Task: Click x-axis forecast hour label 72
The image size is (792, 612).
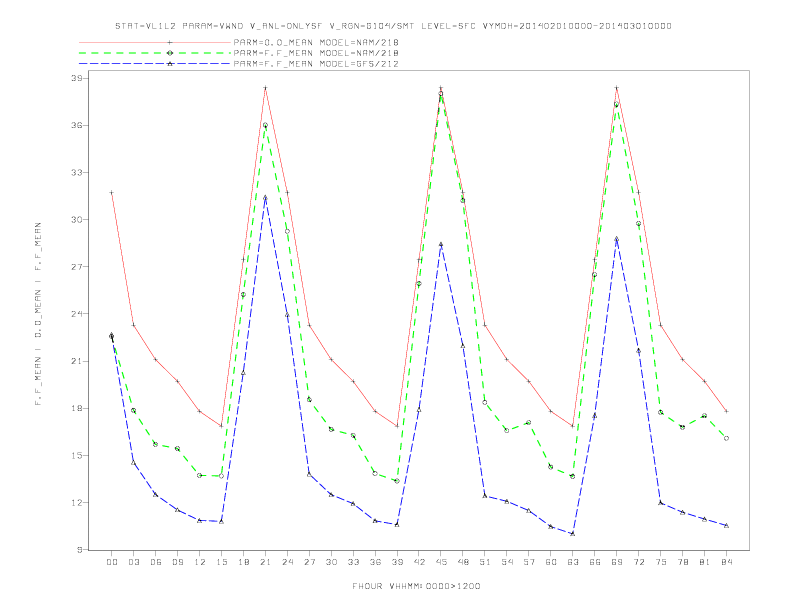Action: pos(638,562)
